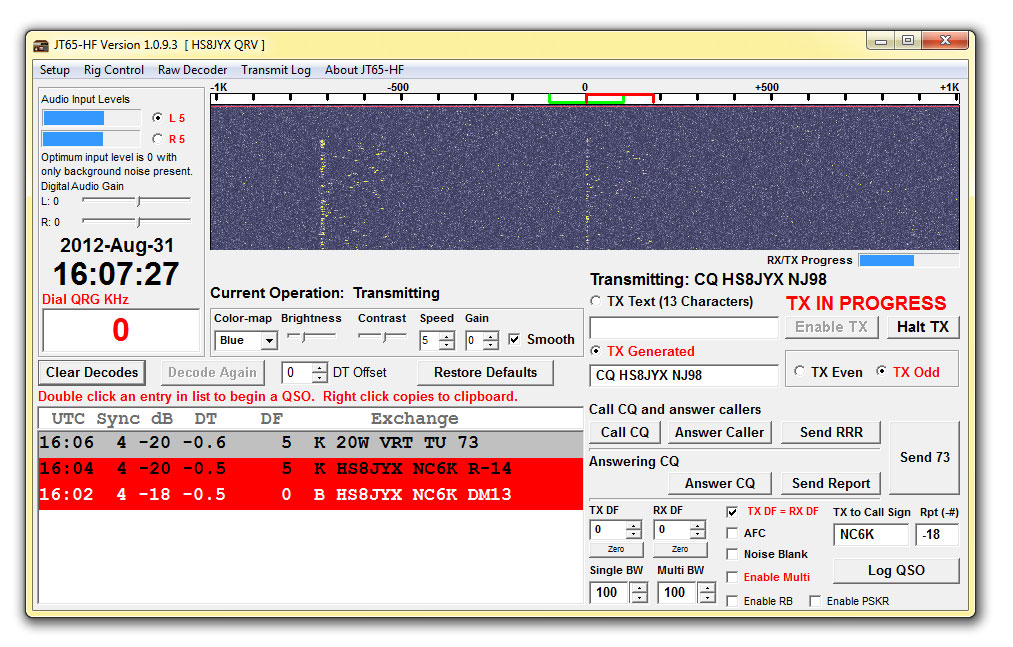
Task: Select the 16:06 VRT TU 73 decode row
Action: click(x=311, y=443)
